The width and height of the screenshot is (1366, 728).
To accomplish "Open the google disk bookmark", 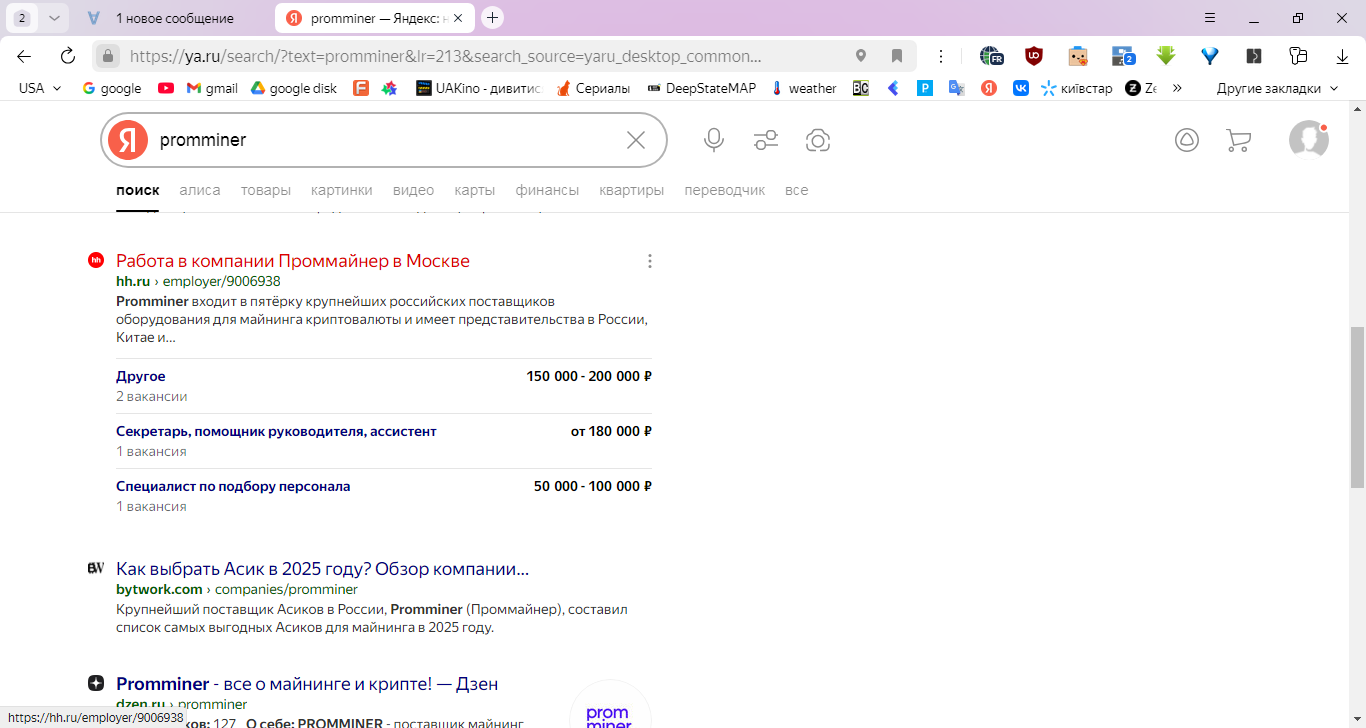I will [x=293, y=88].
